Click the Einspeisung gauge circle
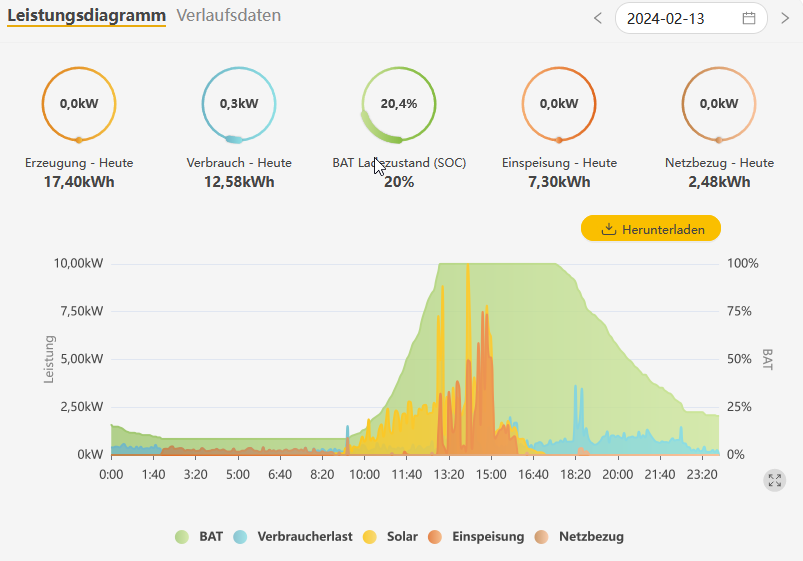The width and height of the screenshot is (803, 561). coord(559,103)
